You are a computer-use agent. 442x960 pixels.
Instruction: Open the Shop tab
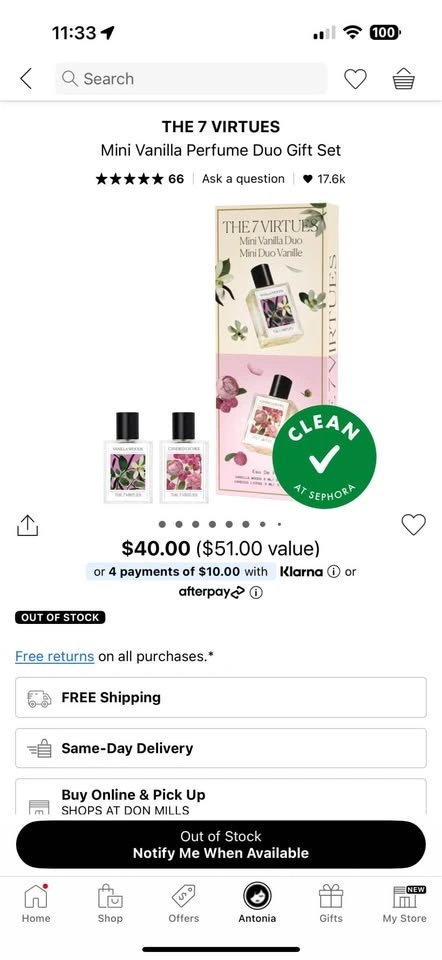click(x=110, y=904)
